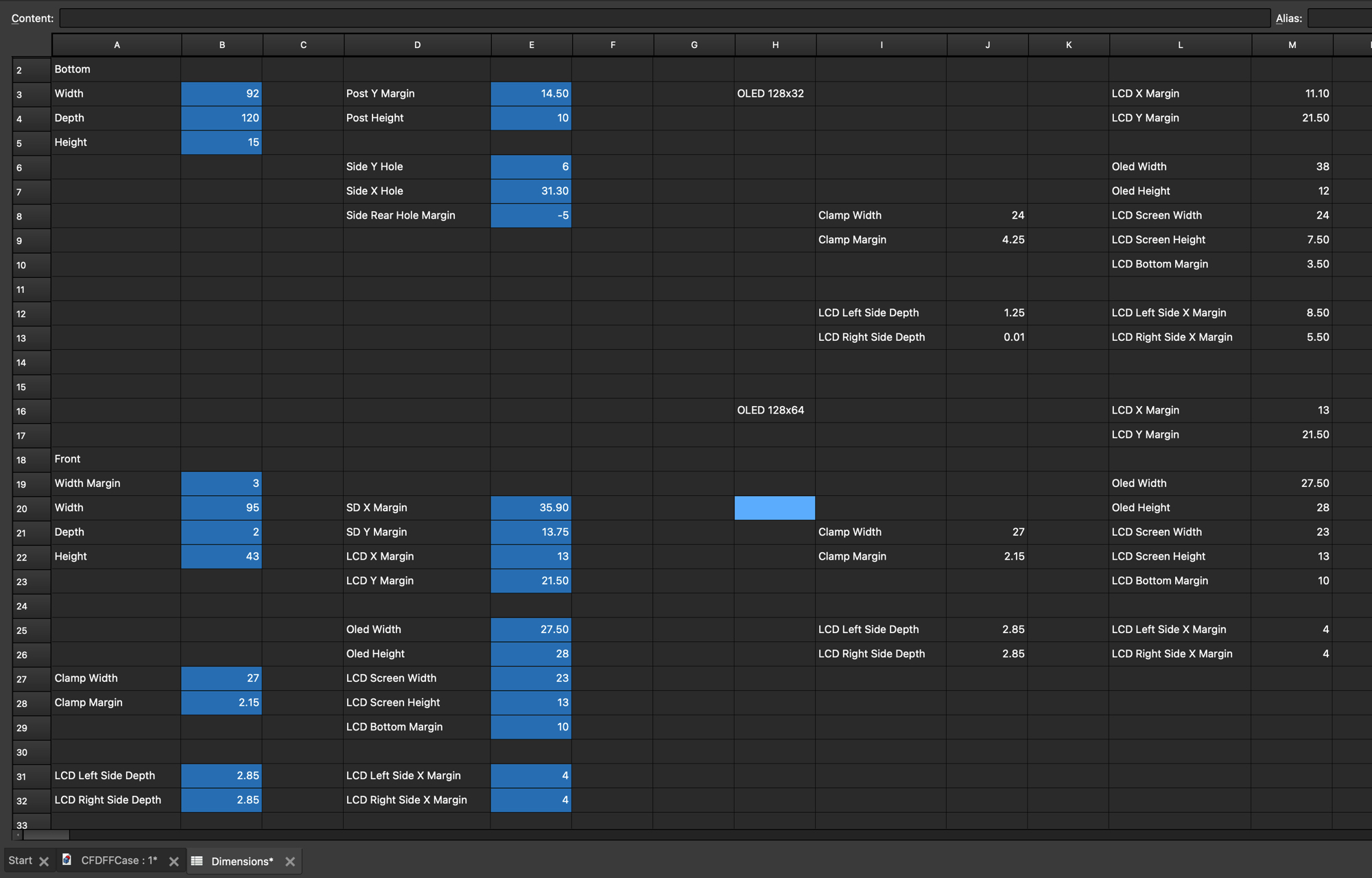Select the Clamp Margin value 4.25

click(x=986, y=240)
